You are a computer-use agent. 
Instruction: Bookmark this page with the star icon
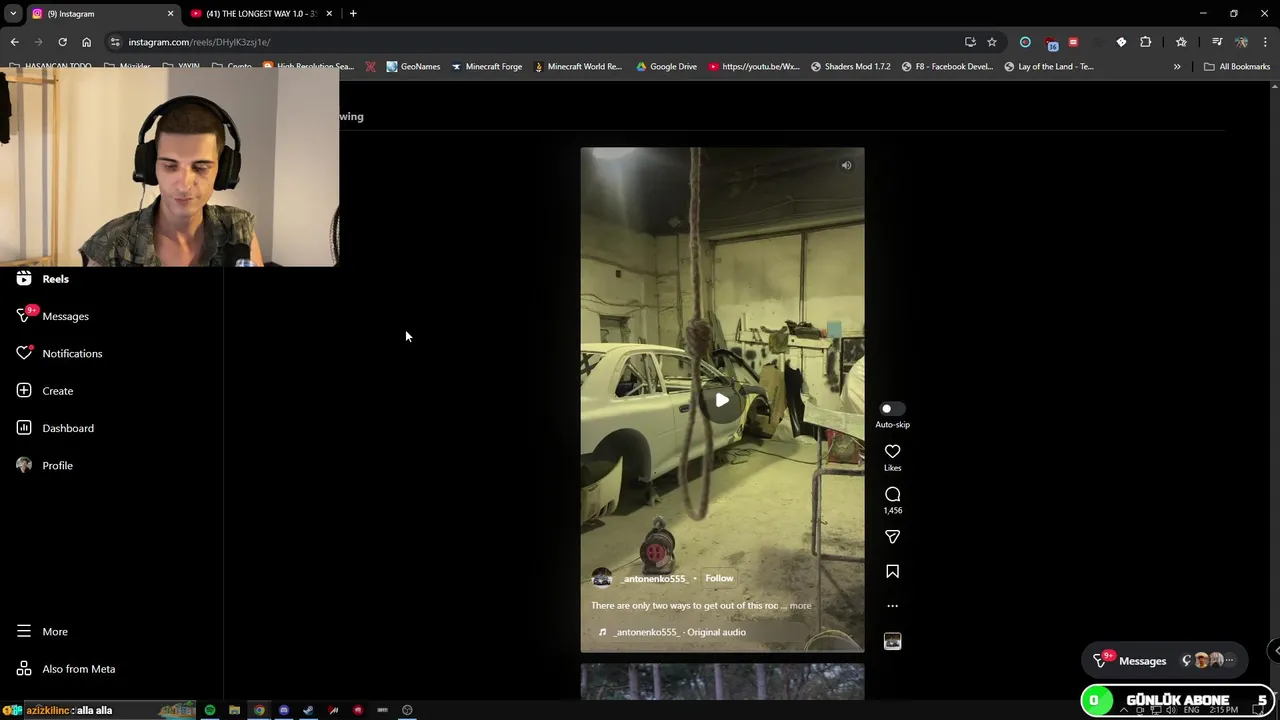[992, 42]
